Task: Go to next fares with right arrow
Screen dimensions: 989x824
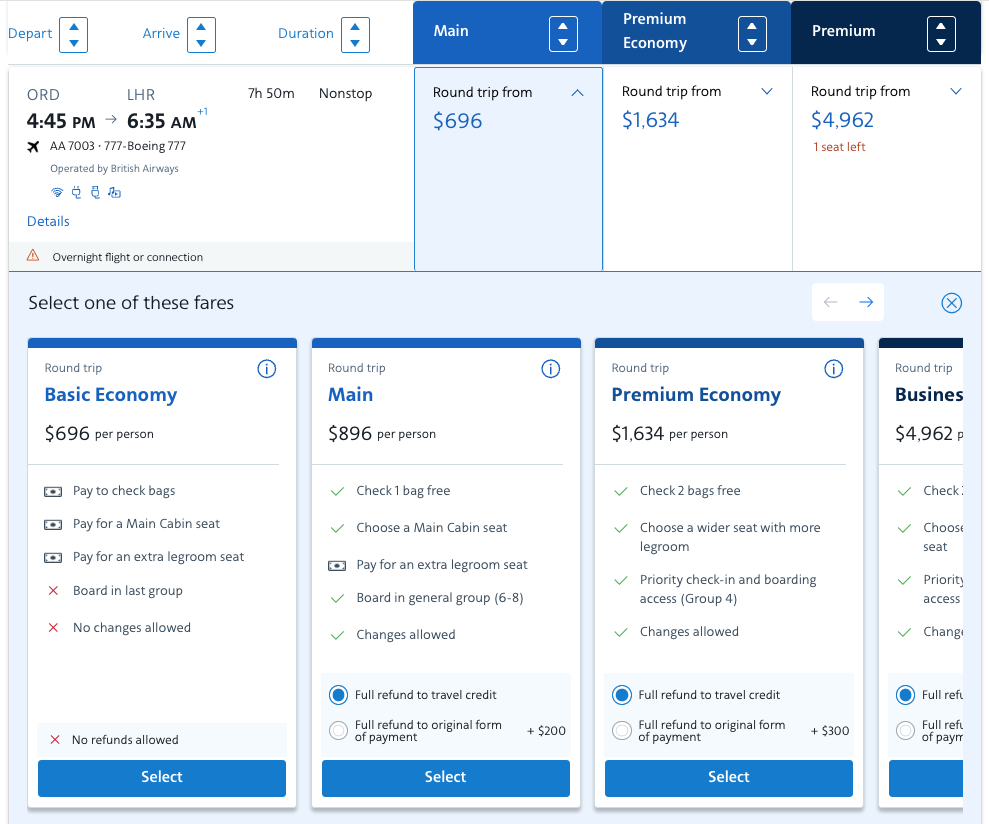Action: pyautogui.click(x=866, y=302)
